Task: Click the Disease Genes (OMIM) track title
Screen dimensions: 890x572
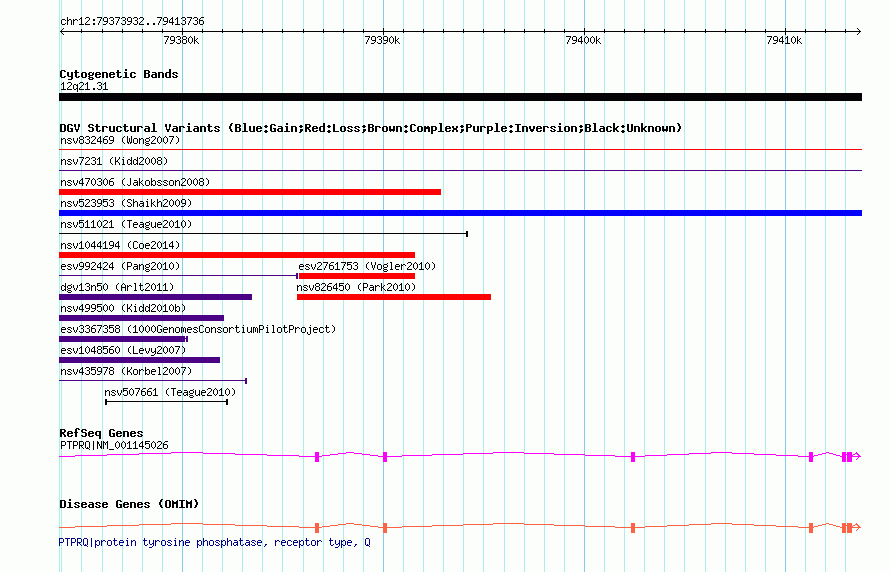Action: 129,504
